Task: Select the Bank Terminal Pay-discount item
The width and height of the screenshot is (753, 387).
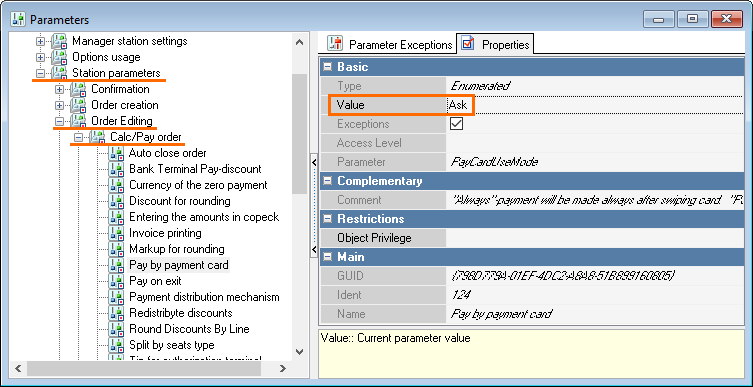Action: click(195, 169)
